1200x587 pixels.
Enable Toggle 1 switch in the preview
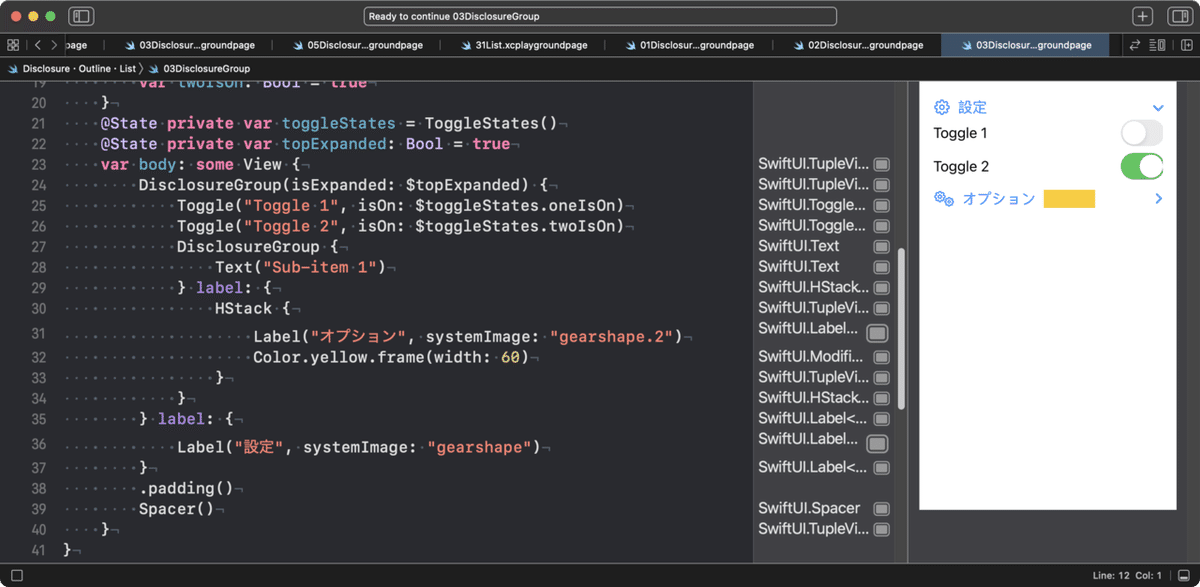coord(1141,132)
